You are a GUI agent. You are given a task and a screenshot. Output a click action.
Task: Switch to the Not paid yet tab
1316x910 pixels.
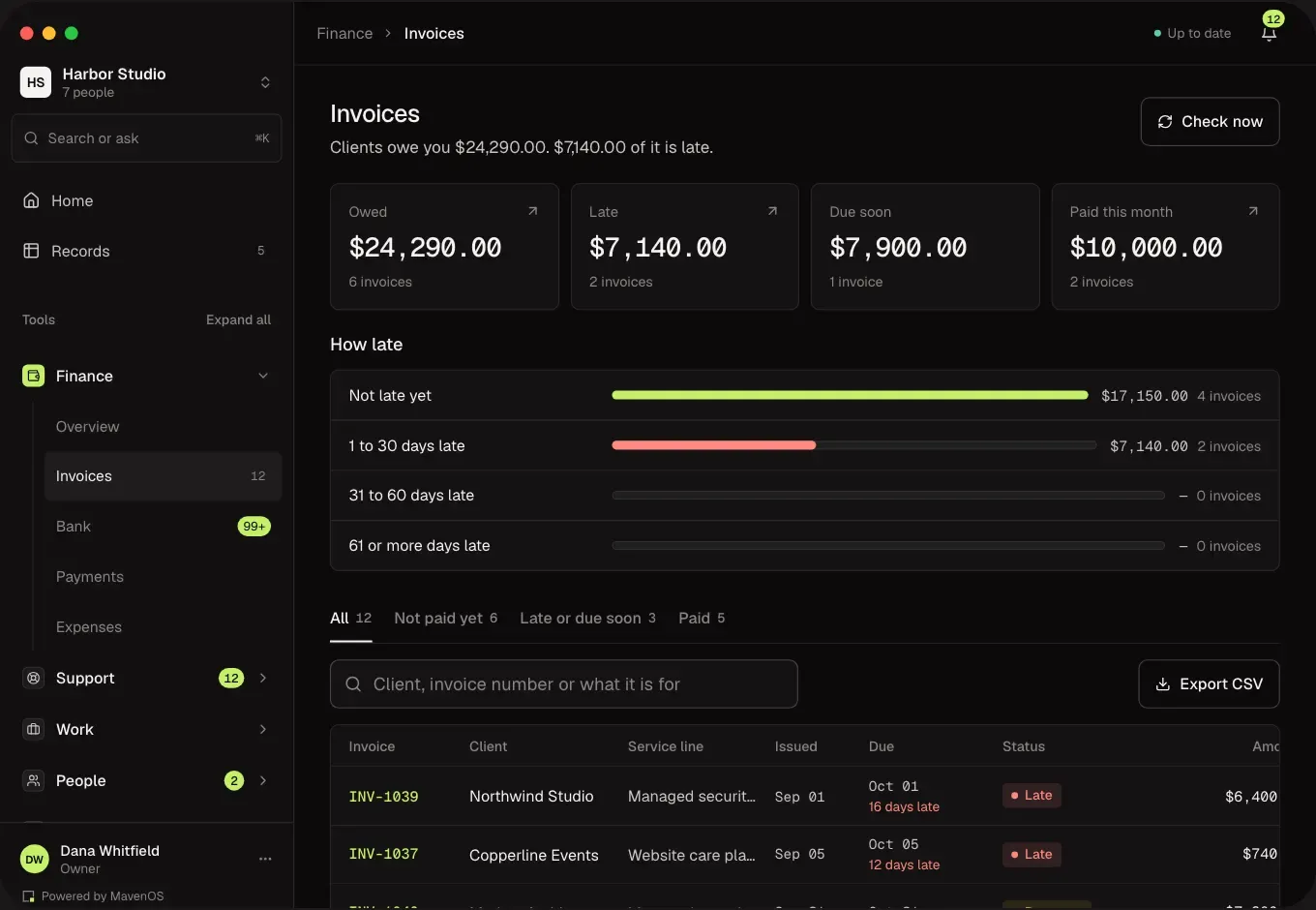445,618
